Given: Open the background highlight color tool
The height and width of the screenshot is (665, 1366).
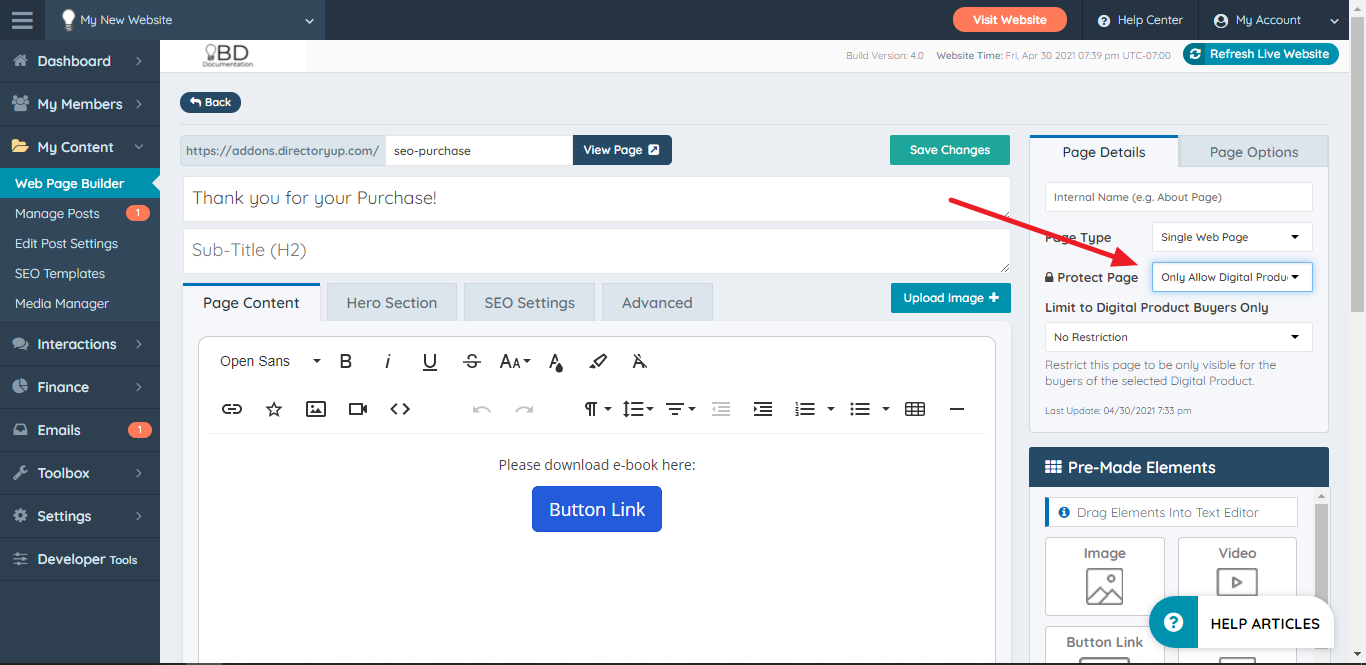Looking at the screenshot, I should 598,361.
